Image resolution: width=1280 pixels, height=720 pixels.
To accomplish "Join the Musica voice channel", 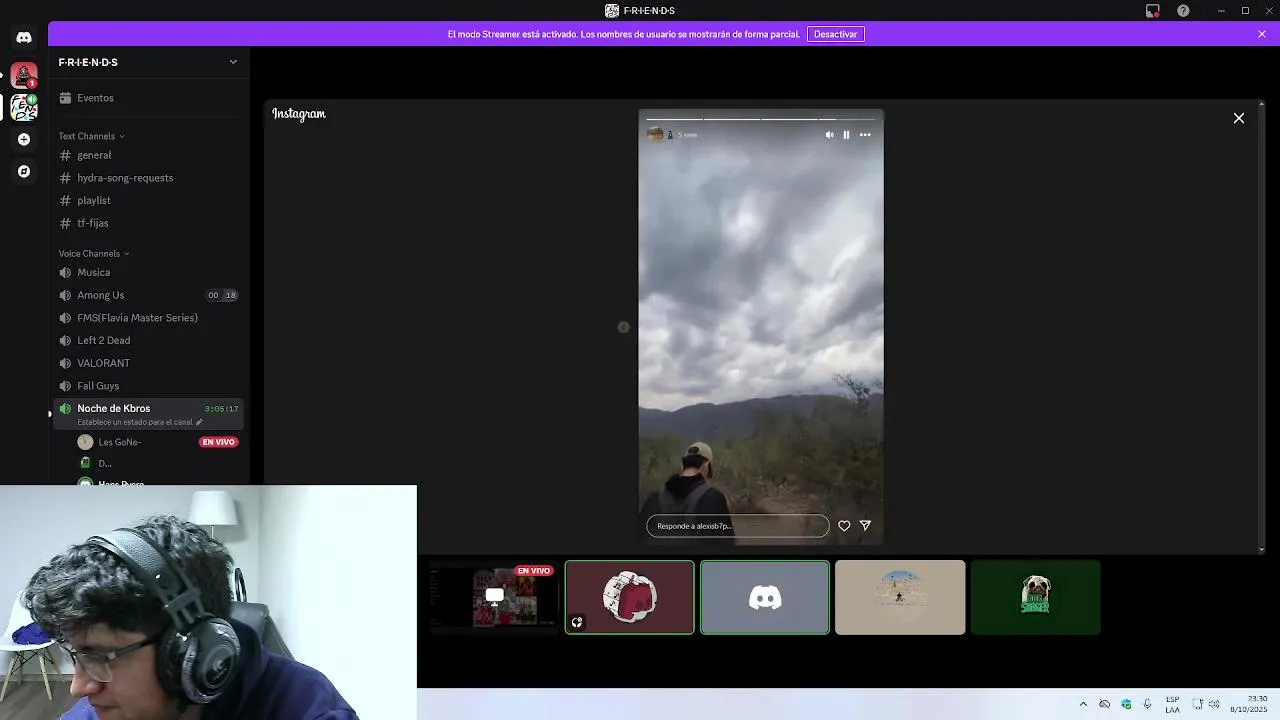I will click(148, 272).
